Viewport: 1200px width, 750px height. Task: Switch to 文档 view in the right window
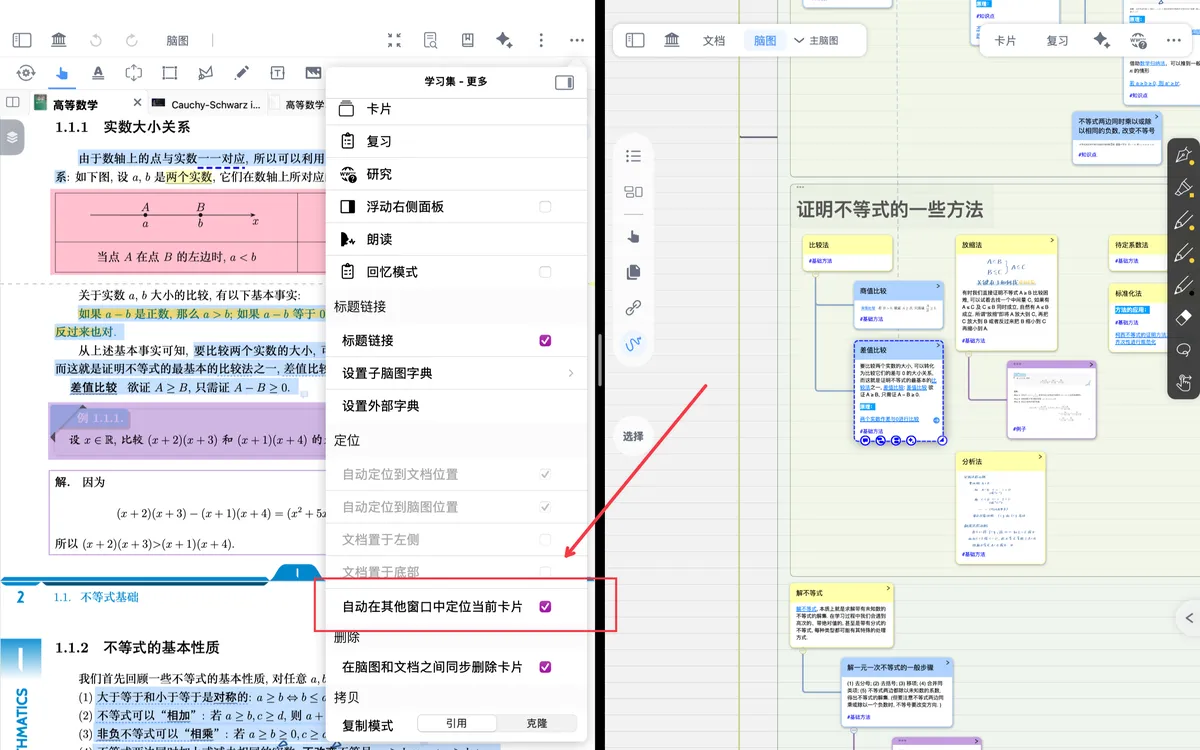[714, 41]
